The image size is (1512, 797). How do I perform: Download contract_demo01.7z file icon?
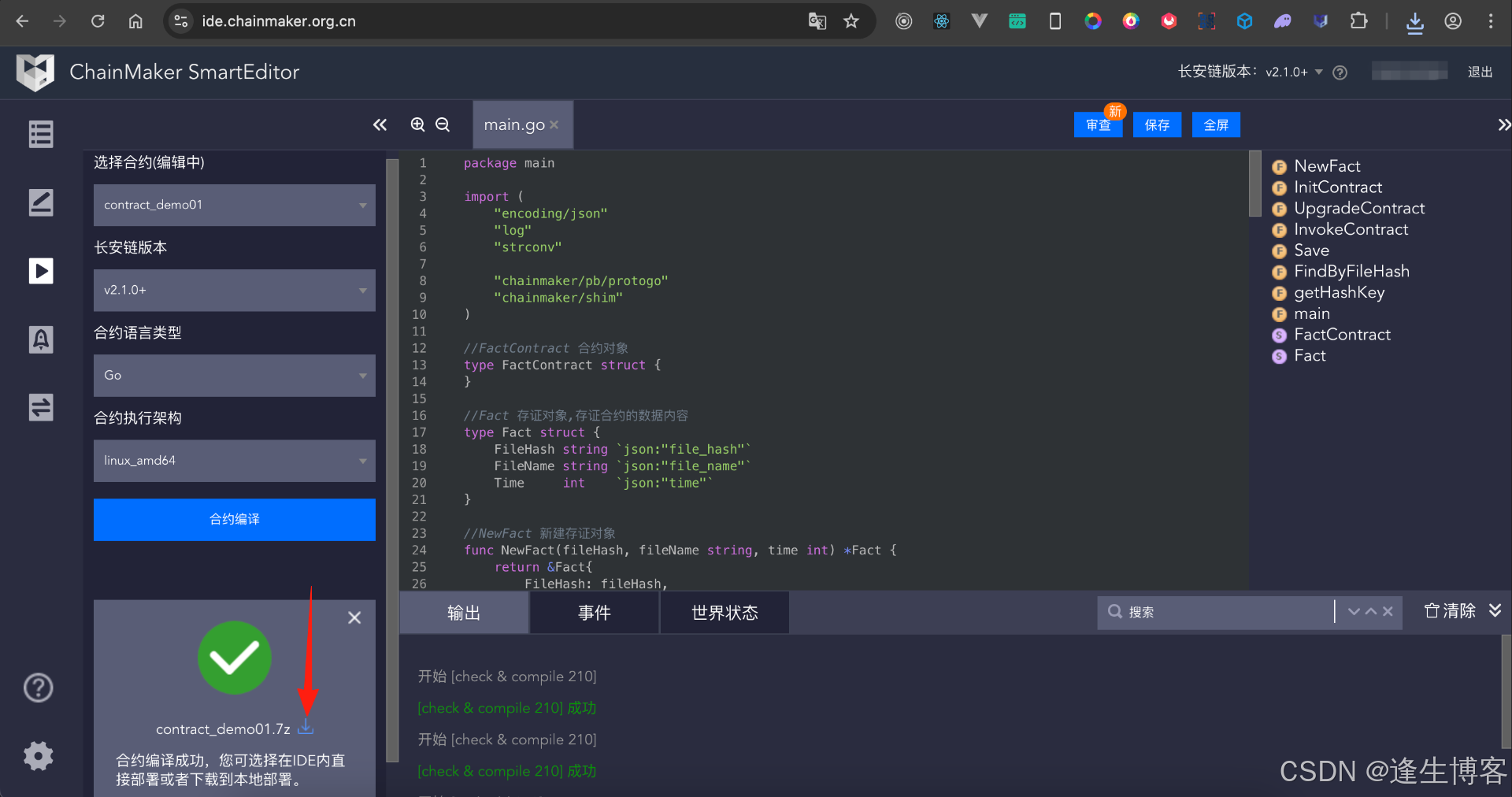coord(306,728)
